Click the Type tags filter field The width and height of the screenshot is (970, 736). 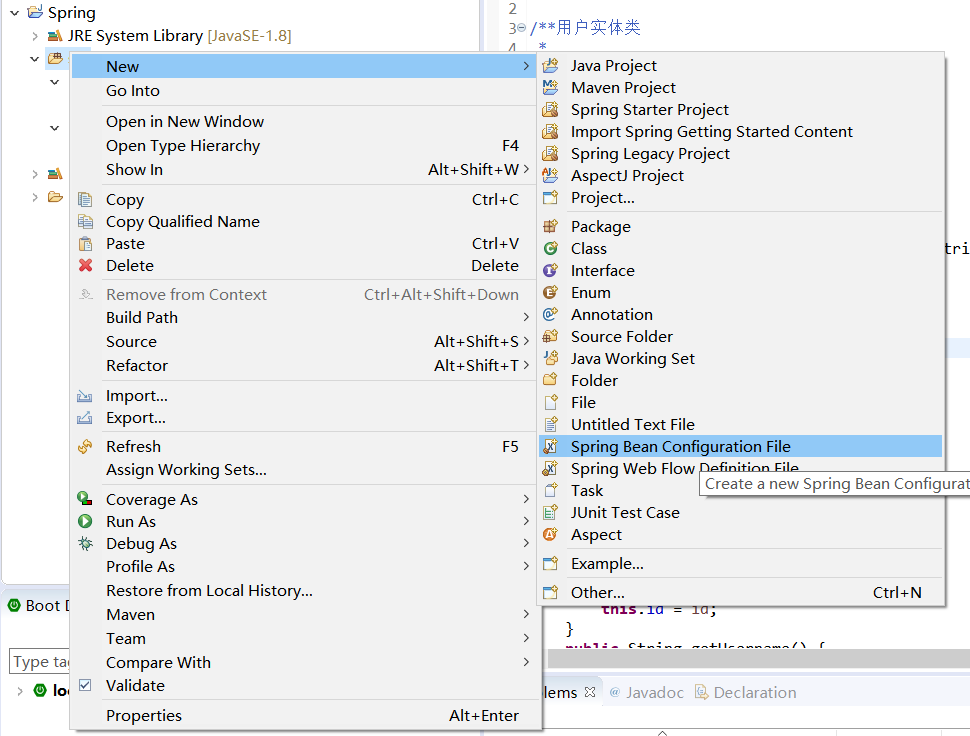pos(40,662)
